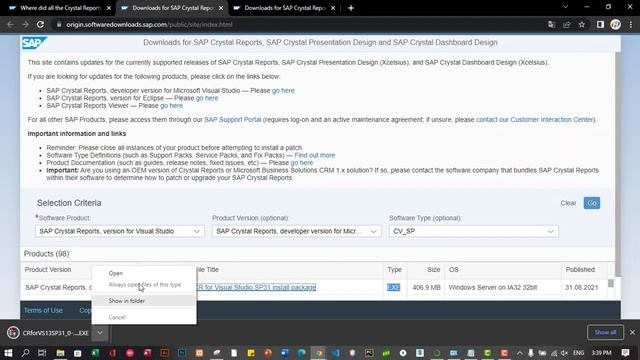Click the Product Version column header
640x360 pixels.
[x=48, y=269]
